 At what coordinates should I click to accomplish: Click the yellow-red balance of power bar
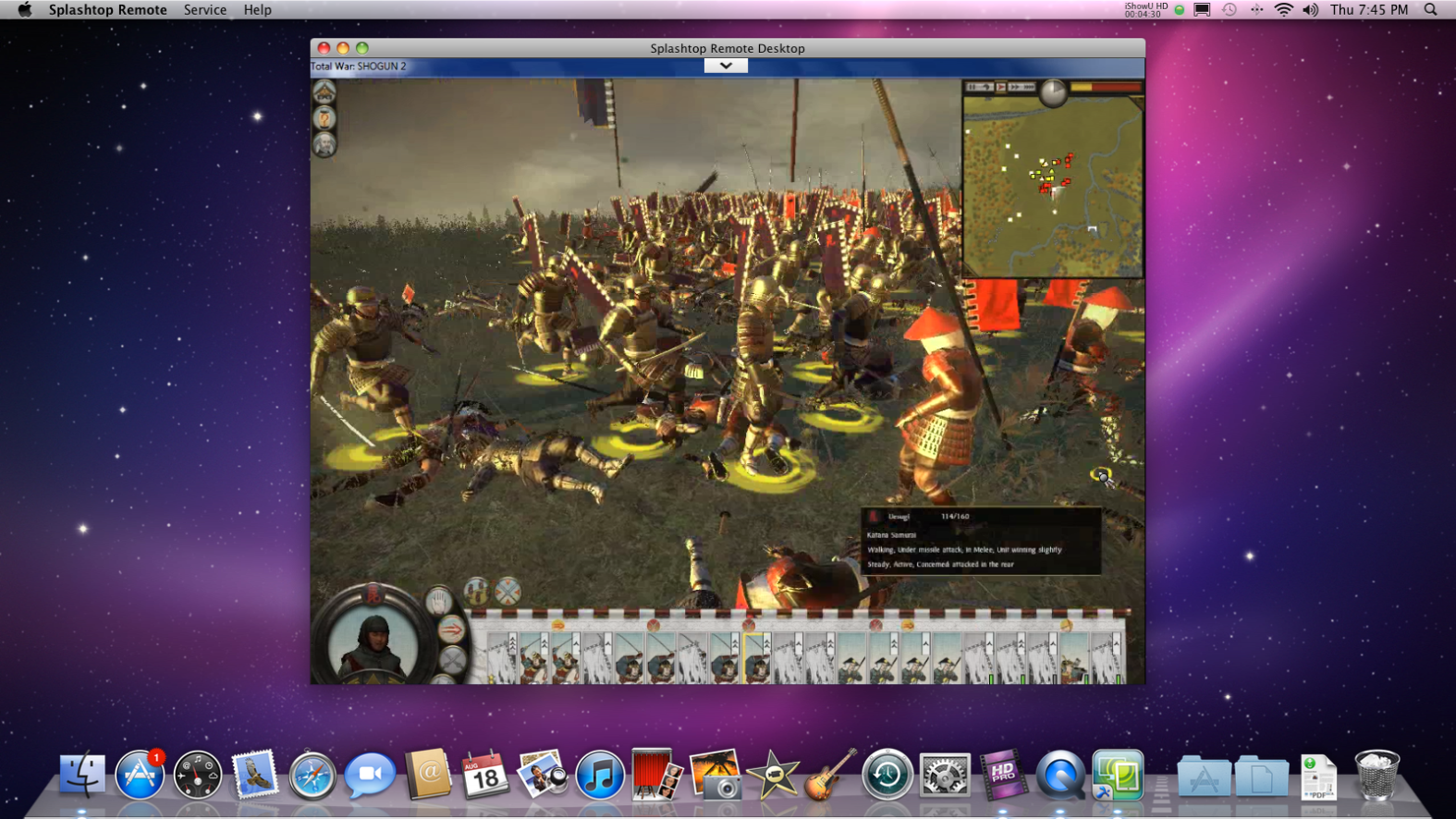point(1106,87)
